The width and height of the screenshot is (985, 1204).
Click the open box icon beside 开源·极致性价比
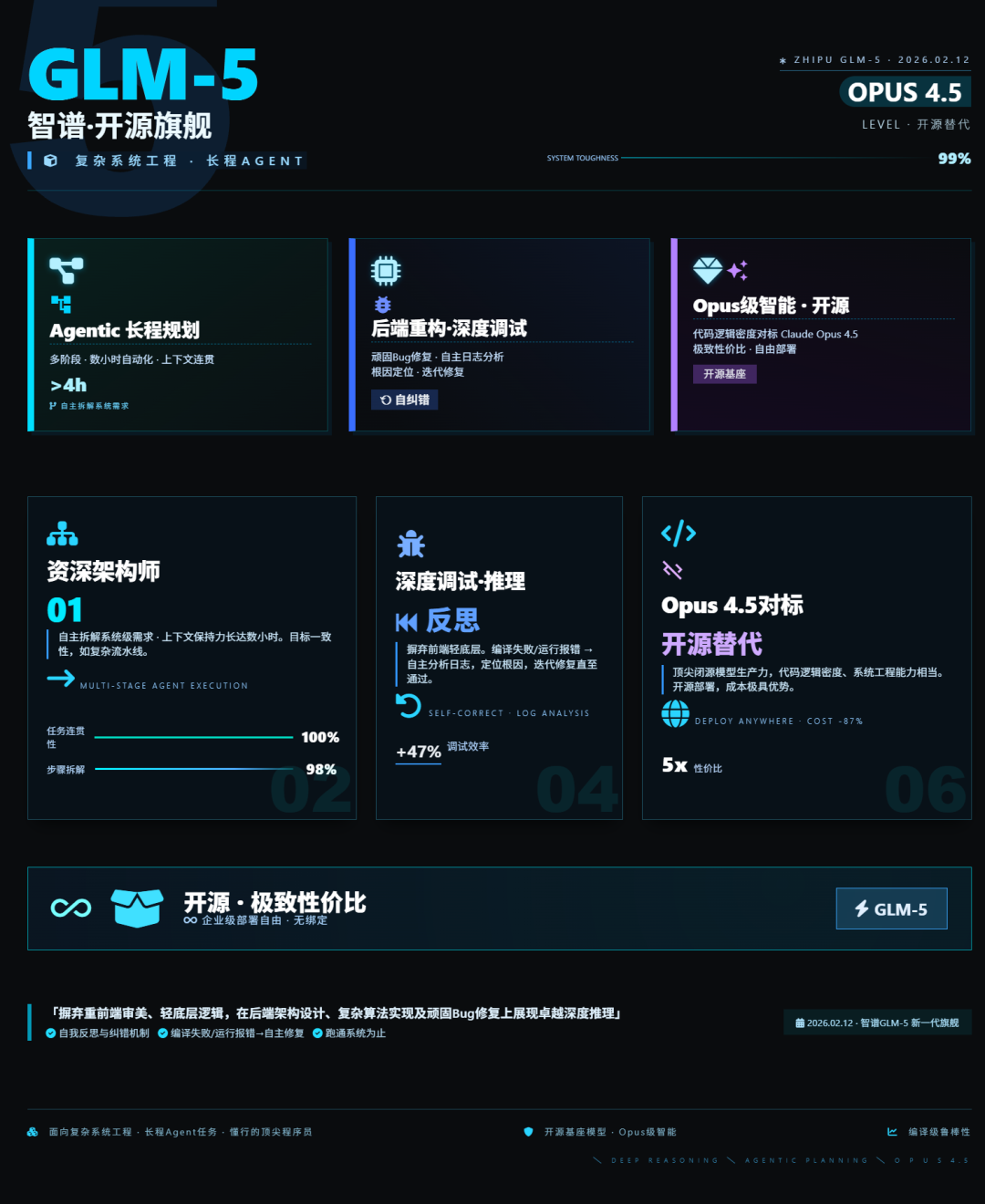[137, 908]
